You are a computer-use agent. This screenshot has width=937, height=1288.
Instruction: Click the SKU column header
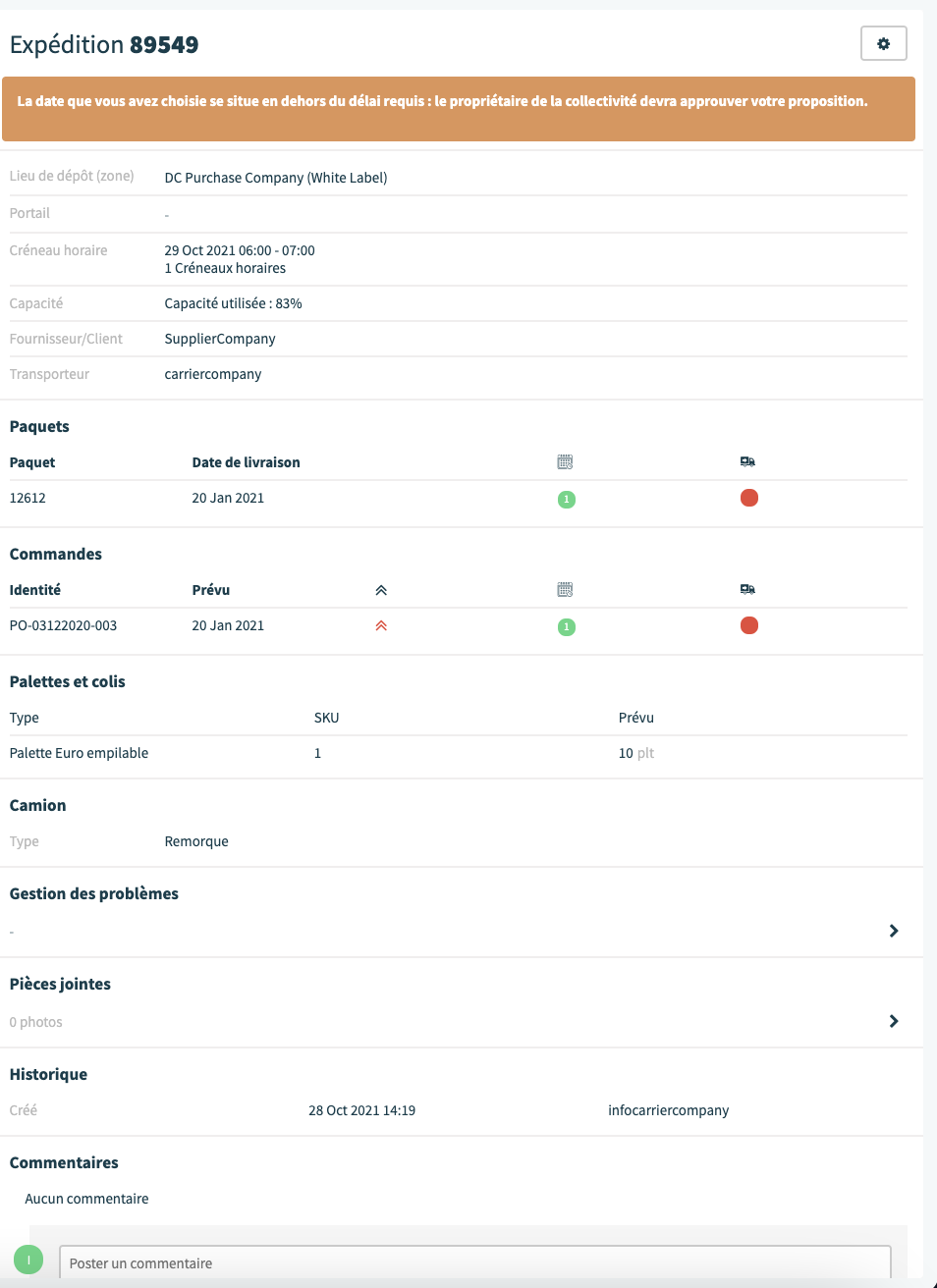[326, 718]
